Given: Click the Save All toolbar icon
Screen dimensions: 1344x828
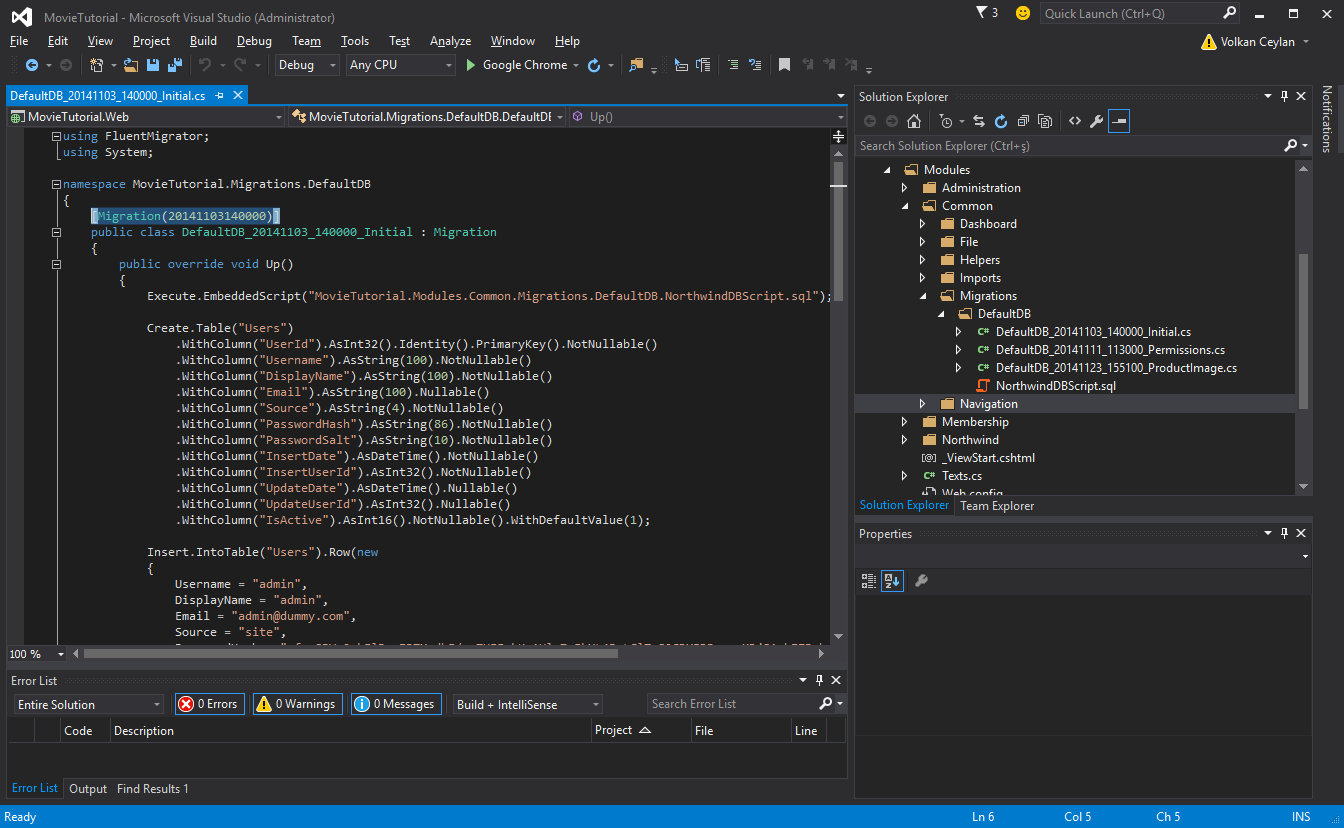Looking at the screenshot, I should coord(175,65).
